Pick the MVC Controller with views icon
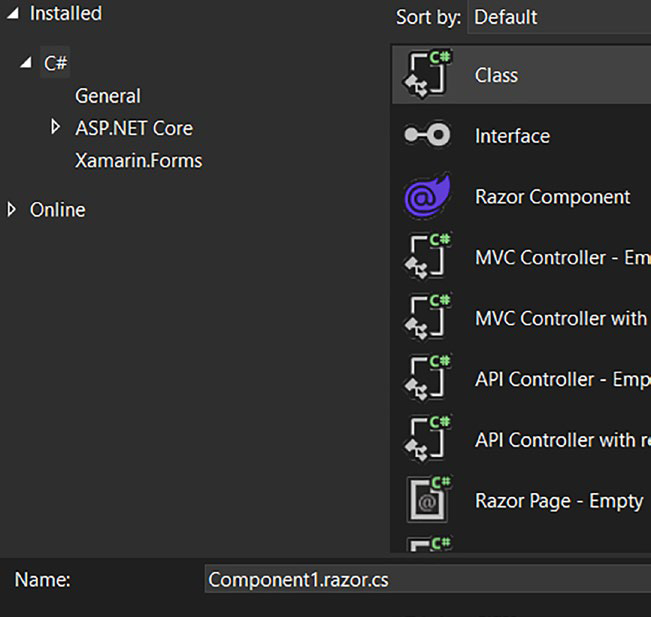 pyautogui.click(x=428, y=317)
